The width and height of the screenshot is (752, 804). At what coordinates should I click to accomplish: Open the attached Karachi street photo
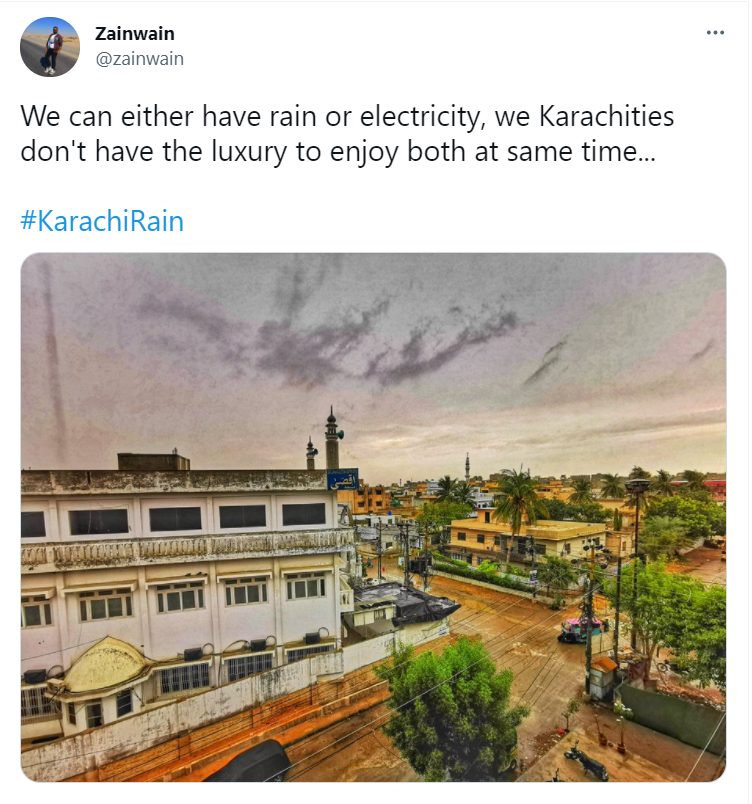point(373,517)
